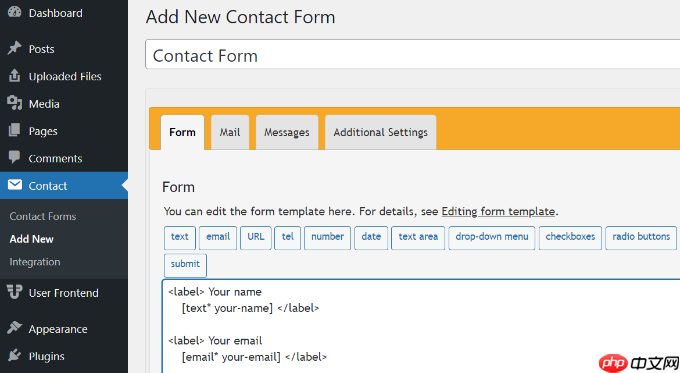The height and width of the screenshot is (373, 680).
Task: Click the User Frontend logo icon
Action: [x=15, y=292]
